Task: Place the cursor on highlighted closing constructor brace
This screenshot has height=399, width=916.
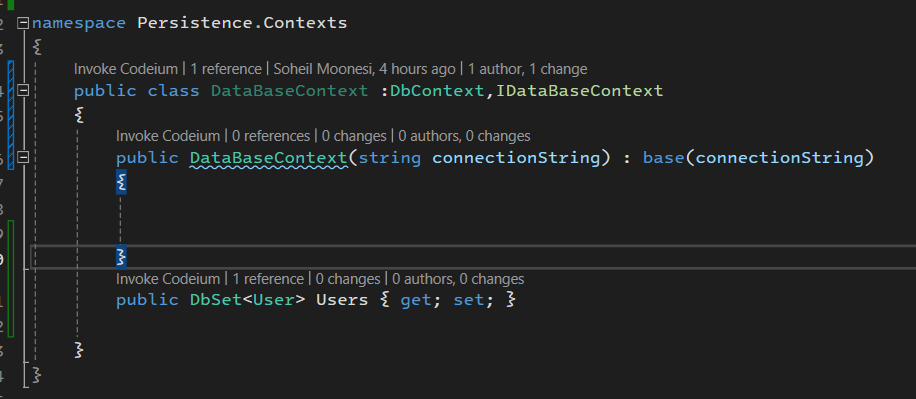Action: pos(122,256)
